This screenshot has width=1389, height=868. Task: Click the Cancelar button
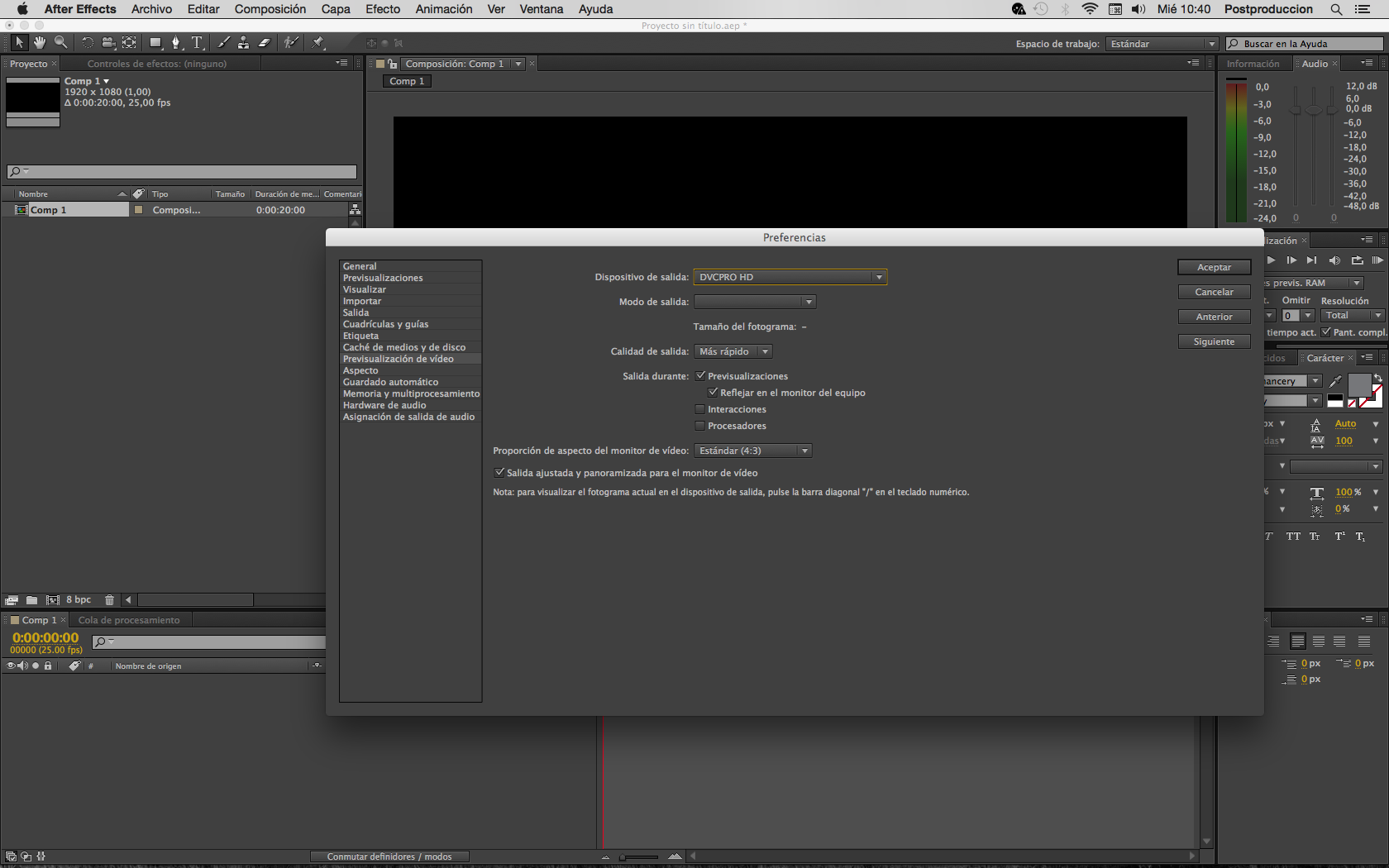[1214, 292]
